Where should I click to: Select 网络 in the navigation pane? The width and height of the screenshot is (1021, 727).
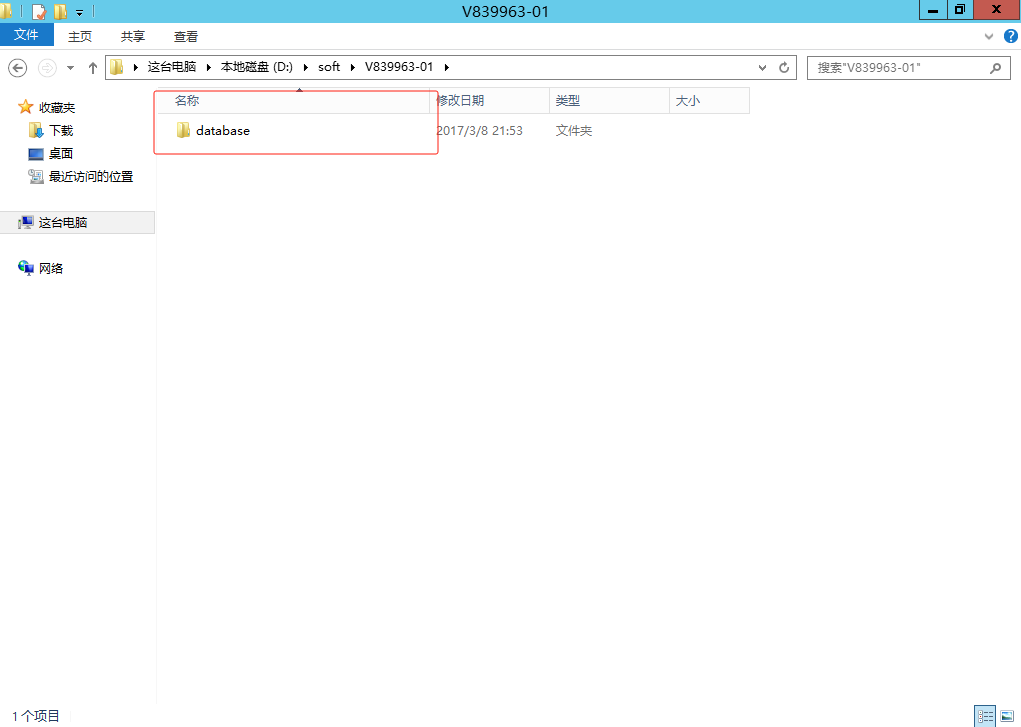pyautogui.click(x=51, y=268)
